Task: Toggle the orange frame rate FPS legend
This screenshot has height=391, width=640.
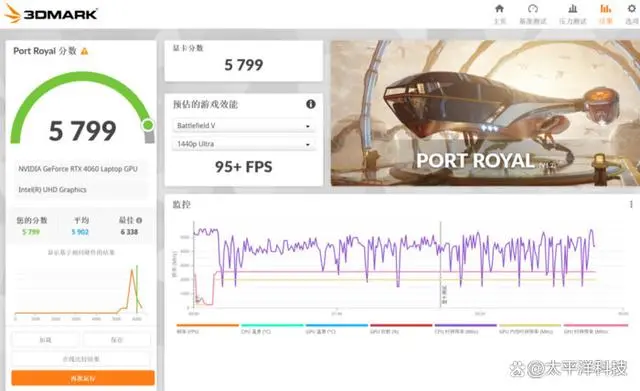Action: tap(207, 329)
